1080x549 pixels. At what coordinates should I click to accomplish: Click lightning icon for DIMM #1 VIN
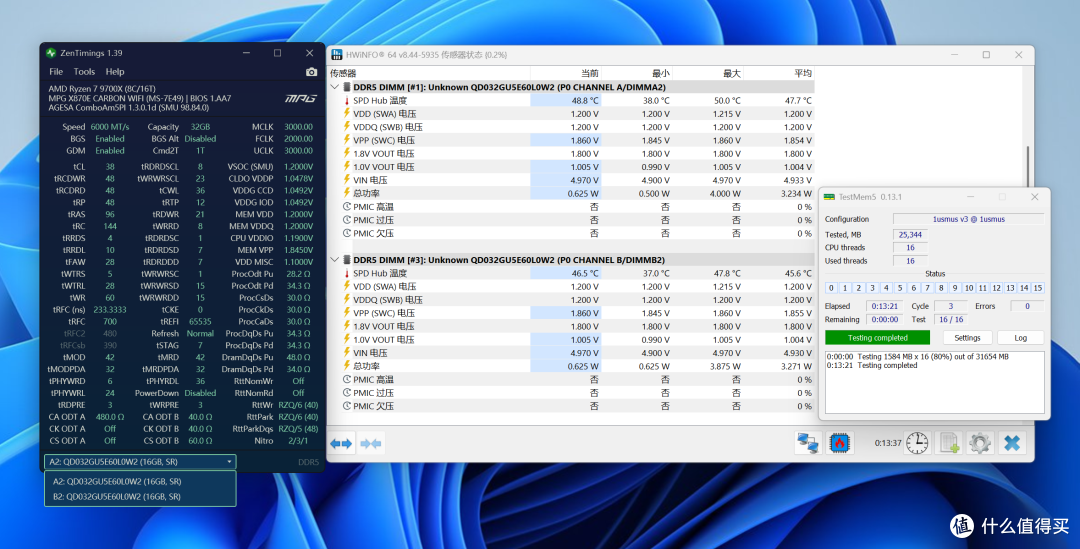pyautogui.click(x=346, y=180)
